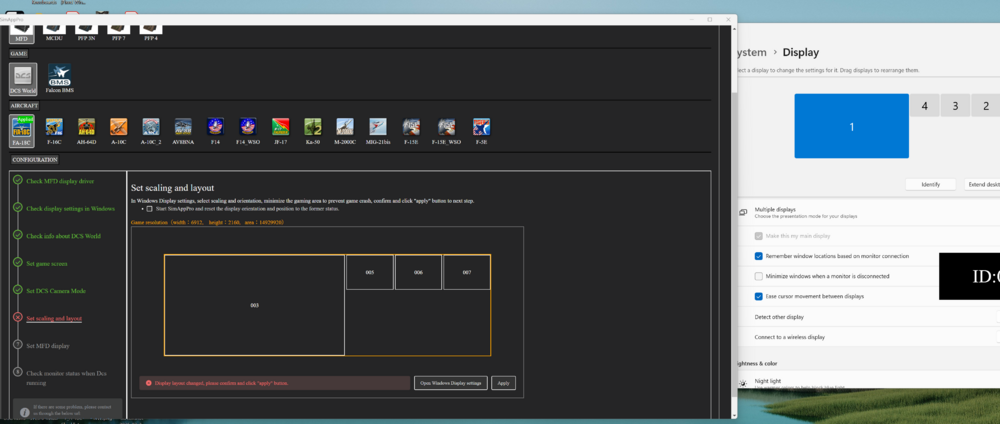1000x424 pixels.
Task: Collapse the Multiple displays section
Action: click(x=868, y=212)
